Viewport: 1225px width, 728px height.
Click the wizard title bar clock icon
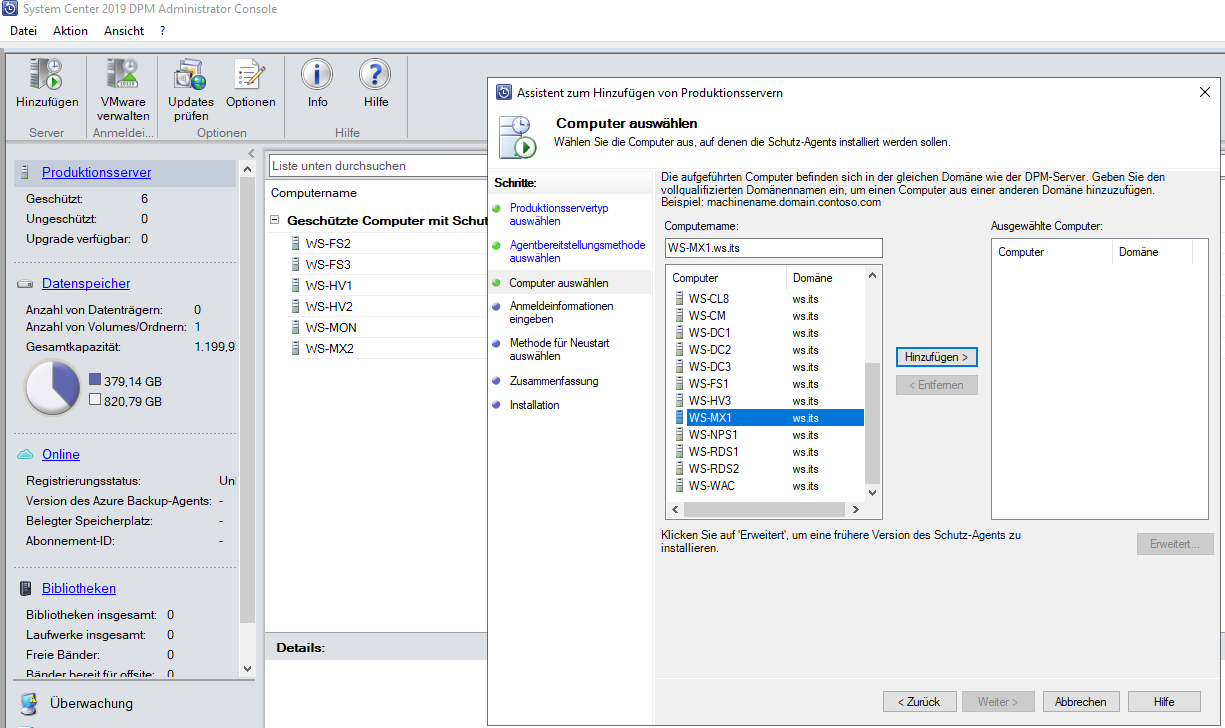[504, 92]
